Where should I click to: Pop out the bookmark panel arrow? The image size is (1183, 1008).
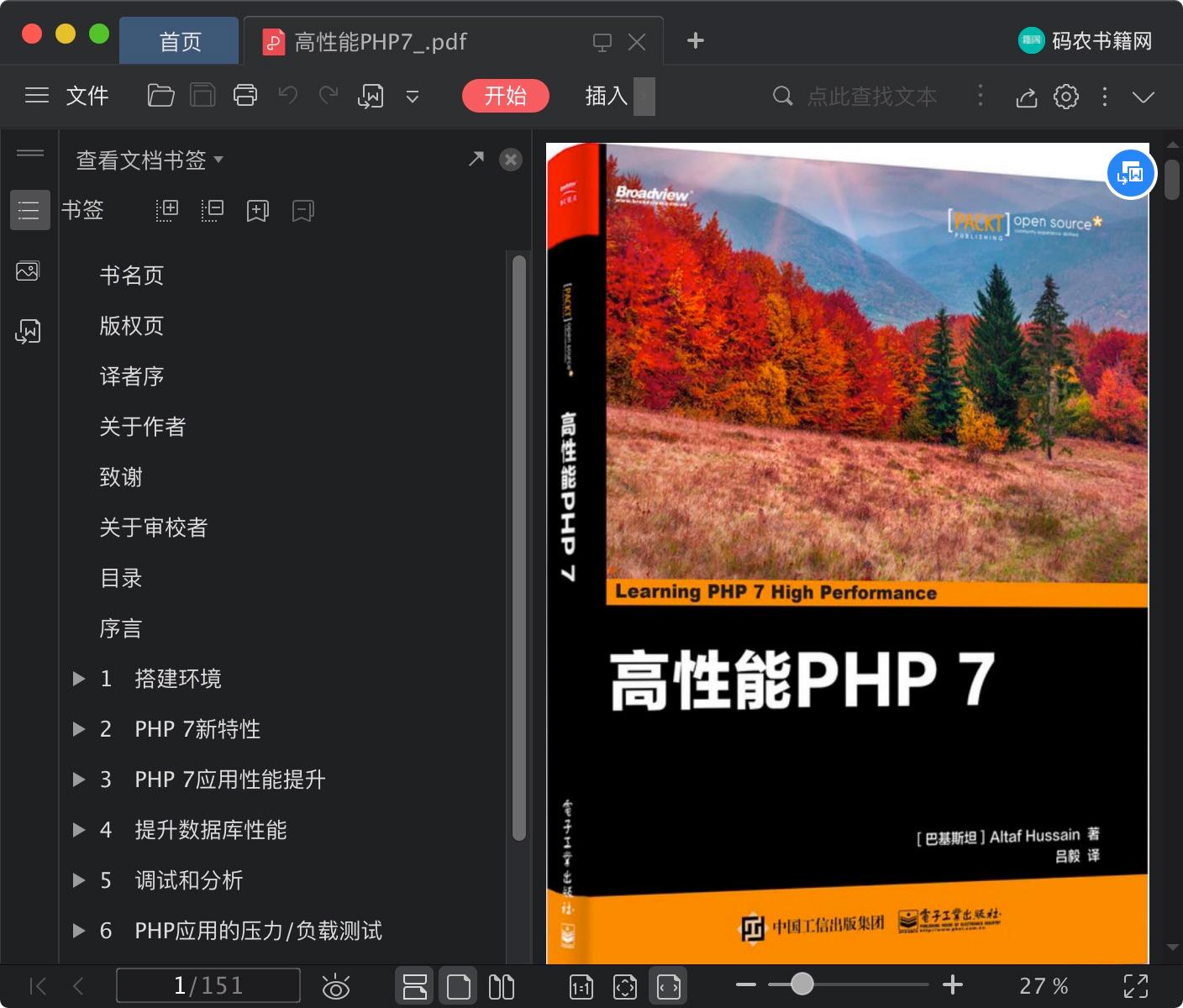476,159
